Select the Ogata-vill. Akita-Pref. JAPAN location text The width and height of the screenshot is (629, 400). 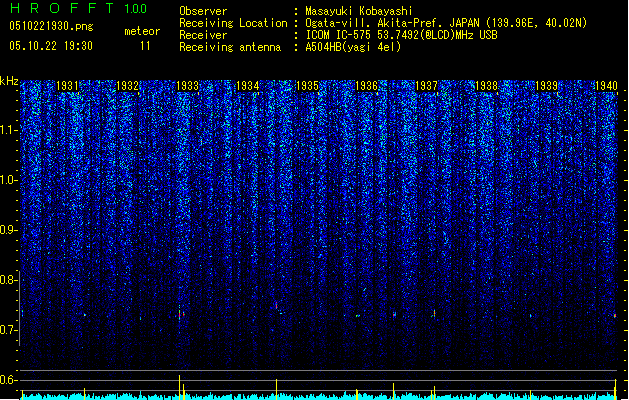(x=446, y=23)
